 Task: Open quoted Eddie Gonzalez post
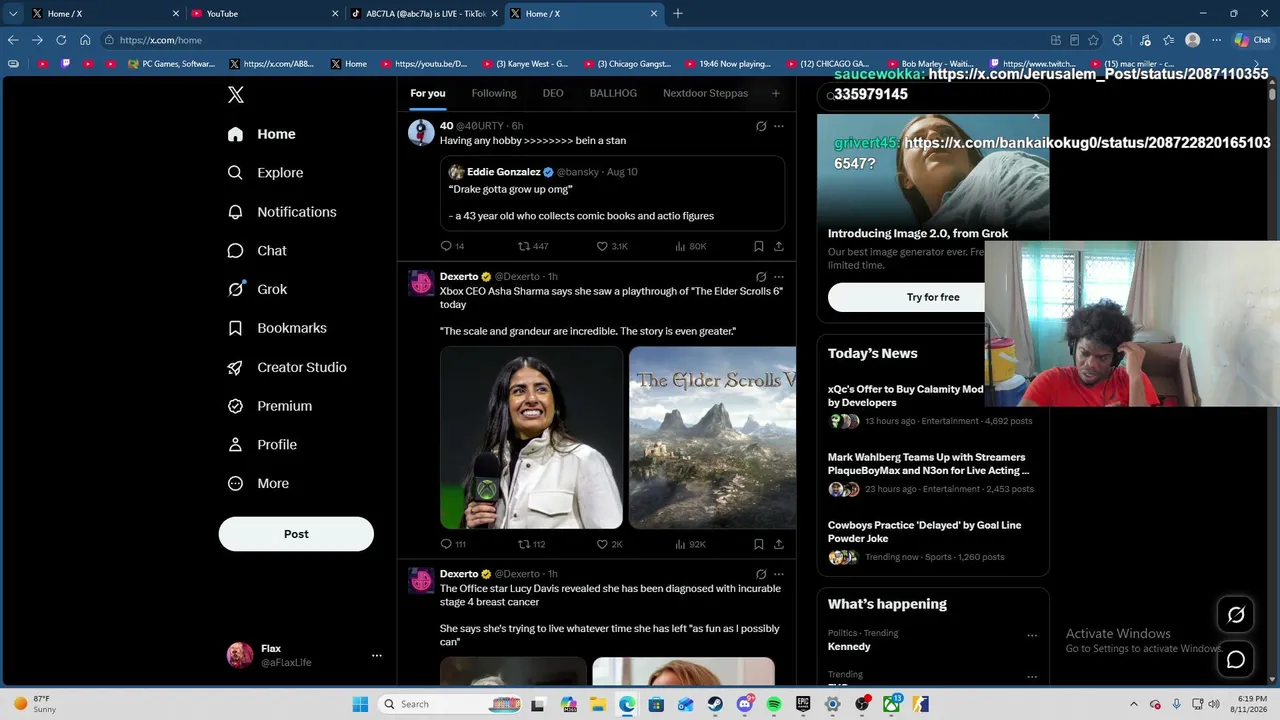click(612, 194)
